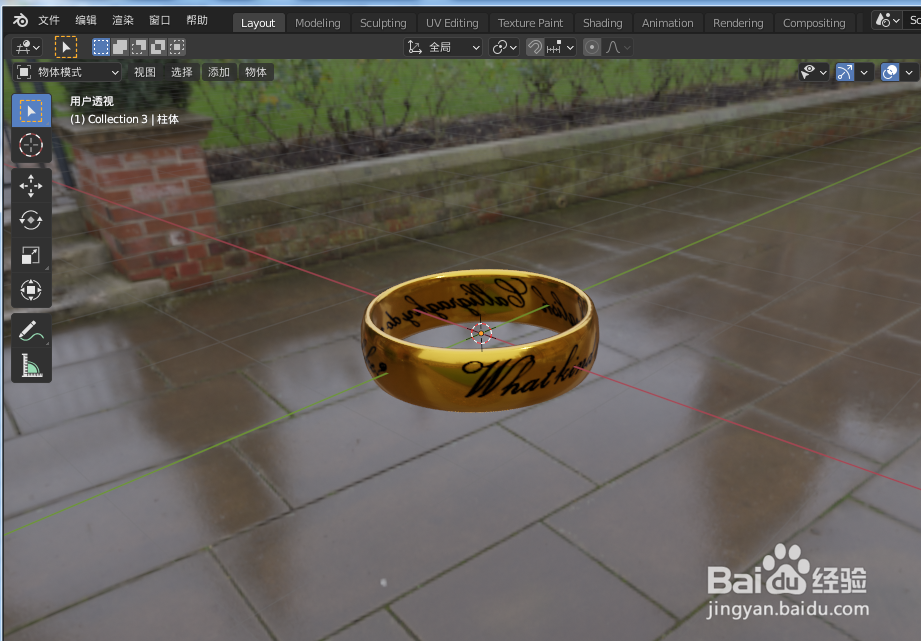Switch to the Layout workspace tab
Screen dimensions: 921x641
coord(258,23)
